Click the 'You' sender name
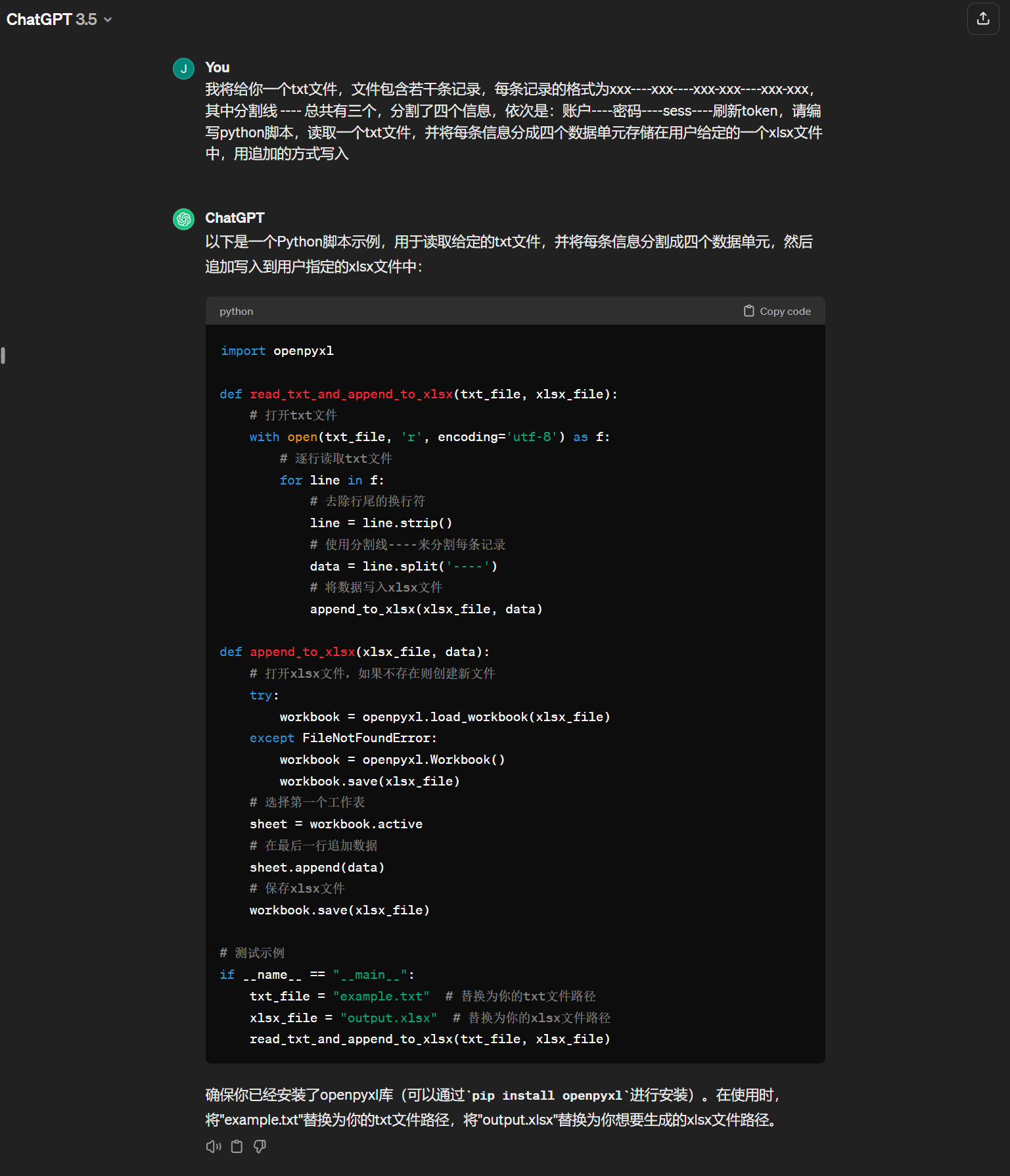Image resolution: width=1010 pixels, height=1176 pixels. point(218,68)
